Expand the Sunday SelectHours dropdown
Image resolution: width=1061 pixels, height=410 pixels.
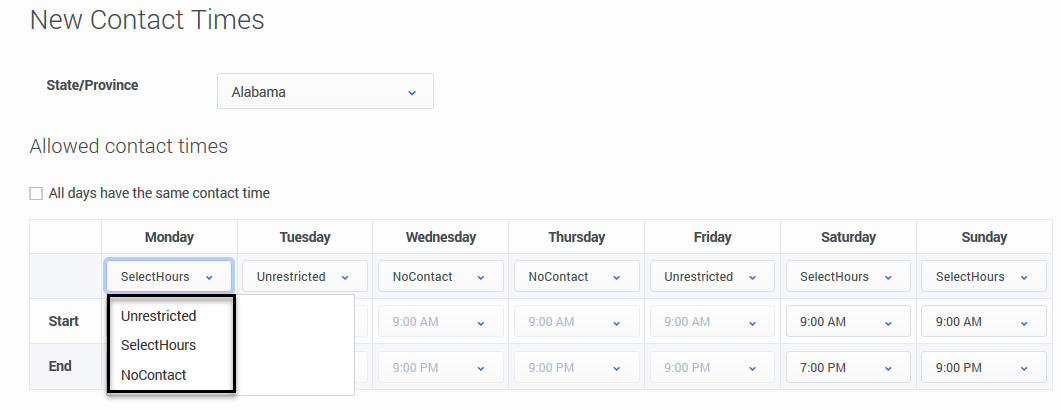983,277
